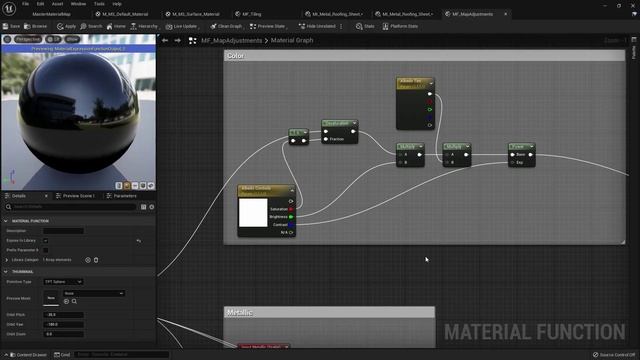Open the Perspective view dropdown
Screen dimensions: 640x360
[28, 39]
